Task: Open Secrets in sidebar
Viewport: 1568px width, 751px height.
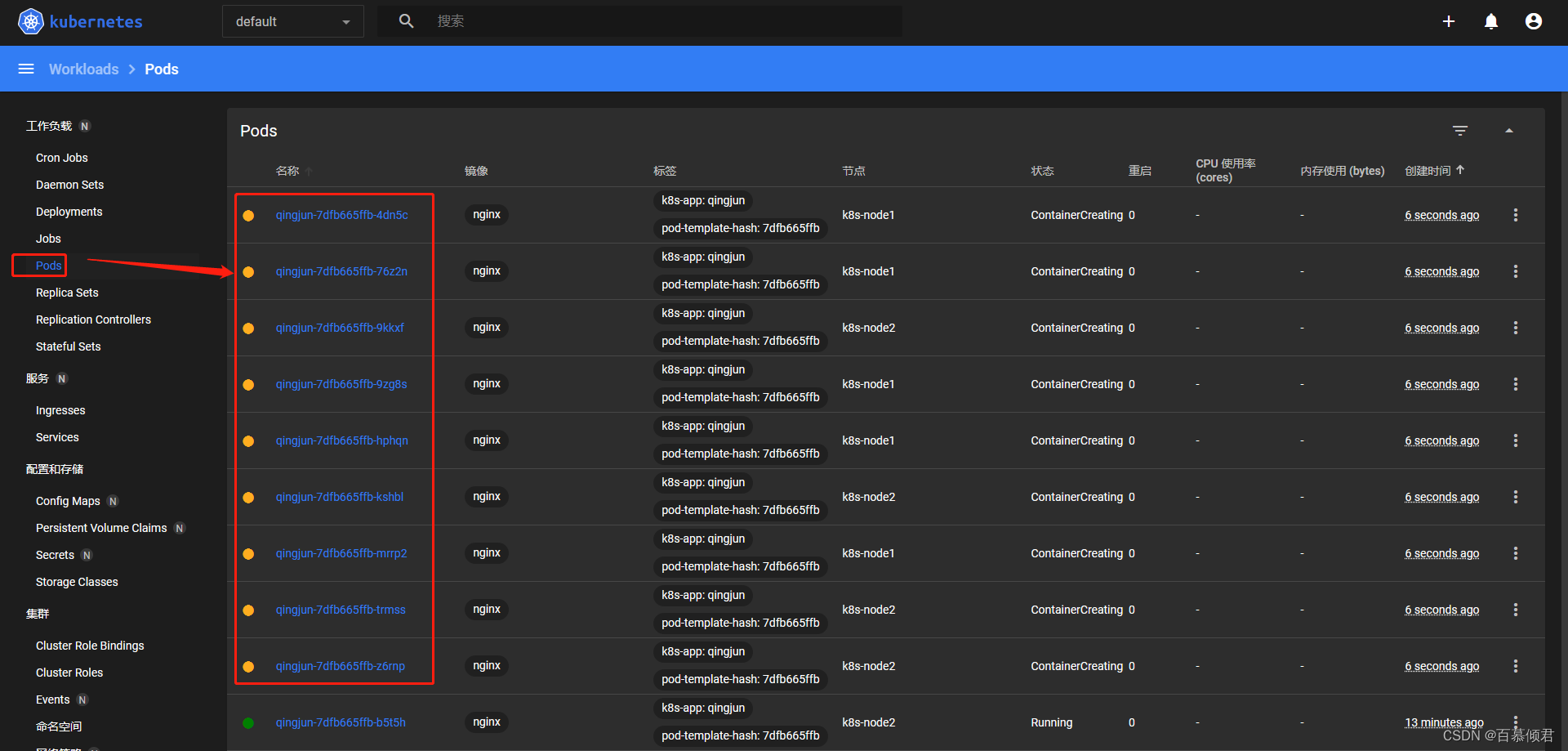Action: click(x=55, y=555)
